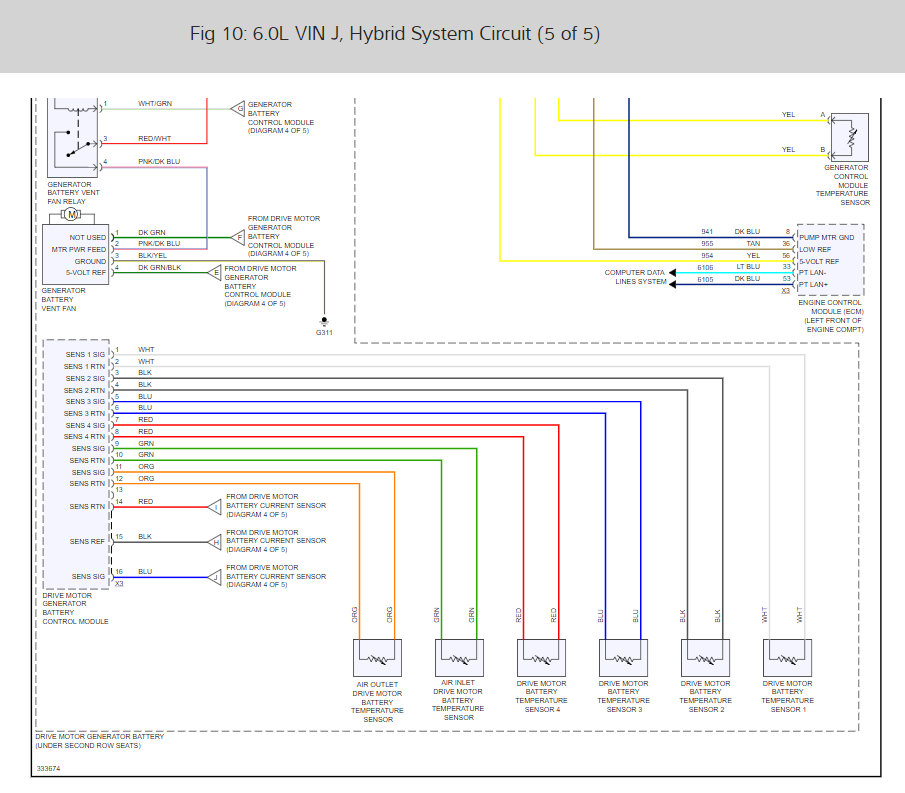The height and width of the screenshot is (793, 905).
Task: Click the 'ORG' label at pin 11
Action: 146,467
